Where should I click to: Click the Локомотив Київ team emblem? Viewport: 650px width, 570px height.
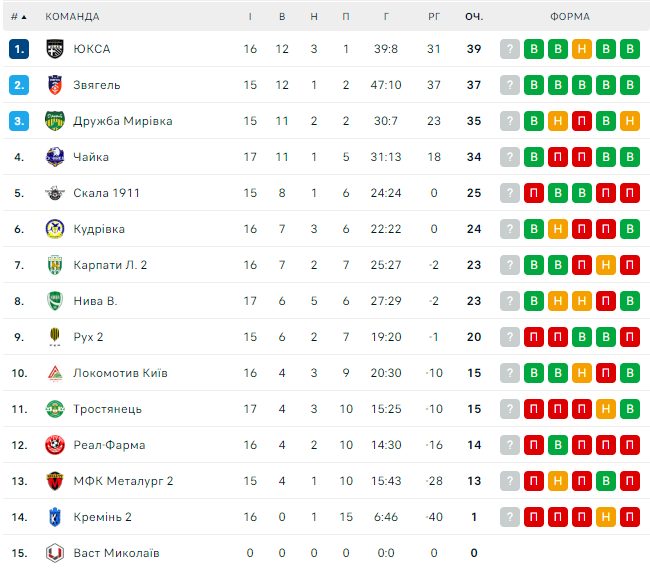(x=55, y=373)
